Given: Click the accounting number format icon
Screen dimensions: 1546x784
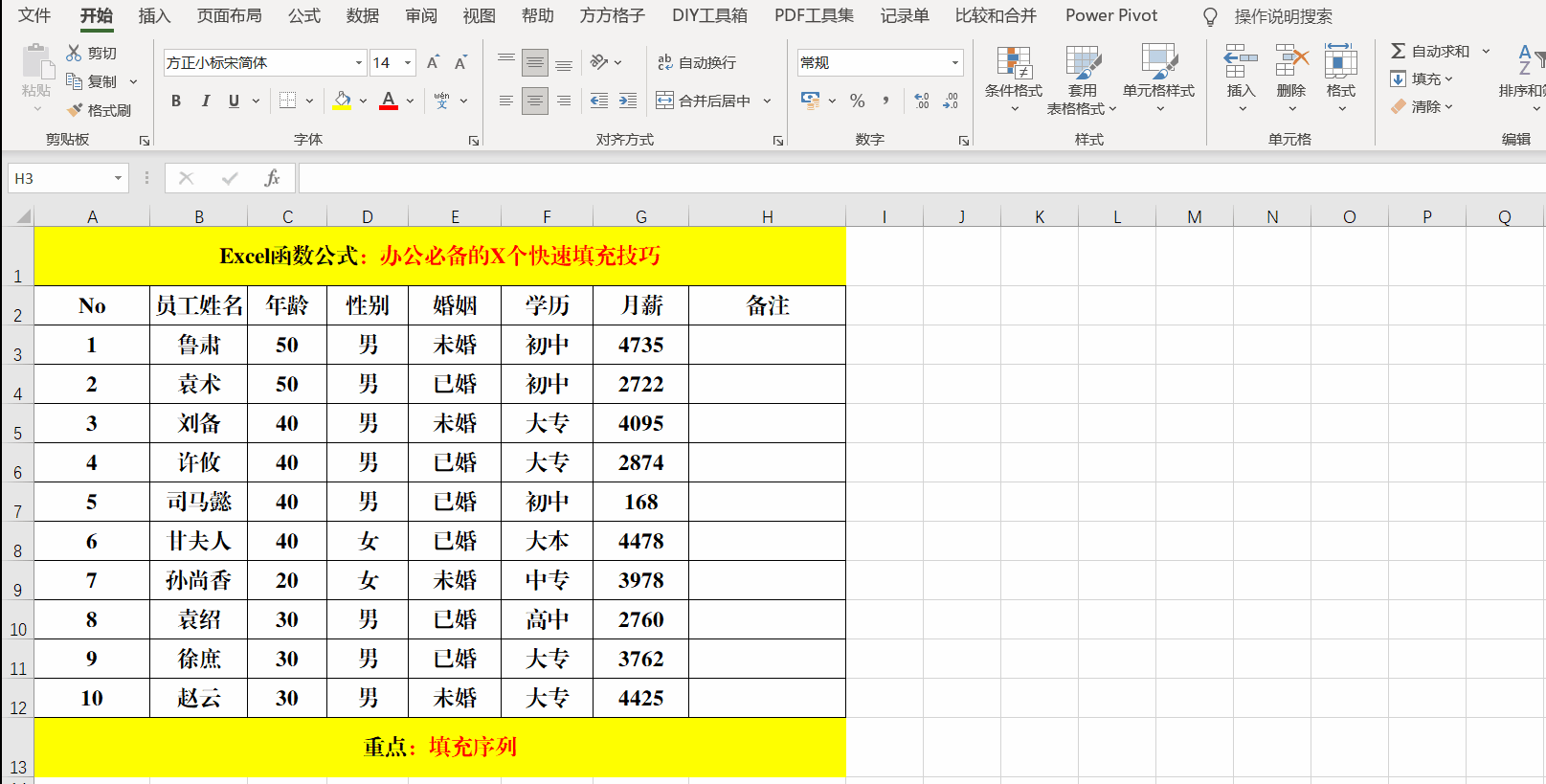Looking at the screenshot, I should tap(811, 101).
